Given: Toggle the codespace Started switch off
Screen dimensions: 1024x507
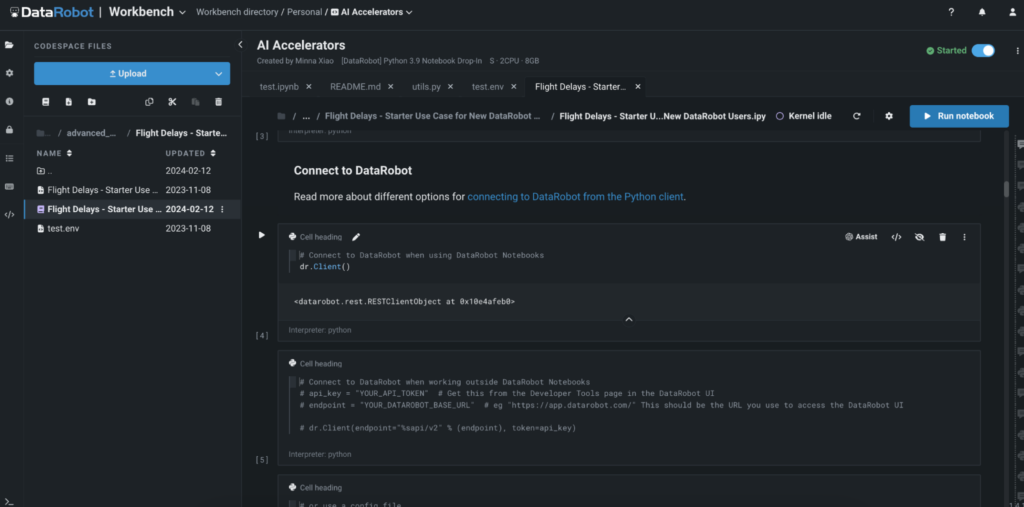Looking at the screenshot, I should 983,50.
